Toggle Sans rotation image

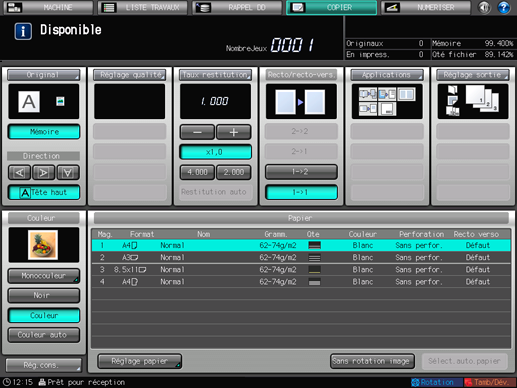coord(372,361)
